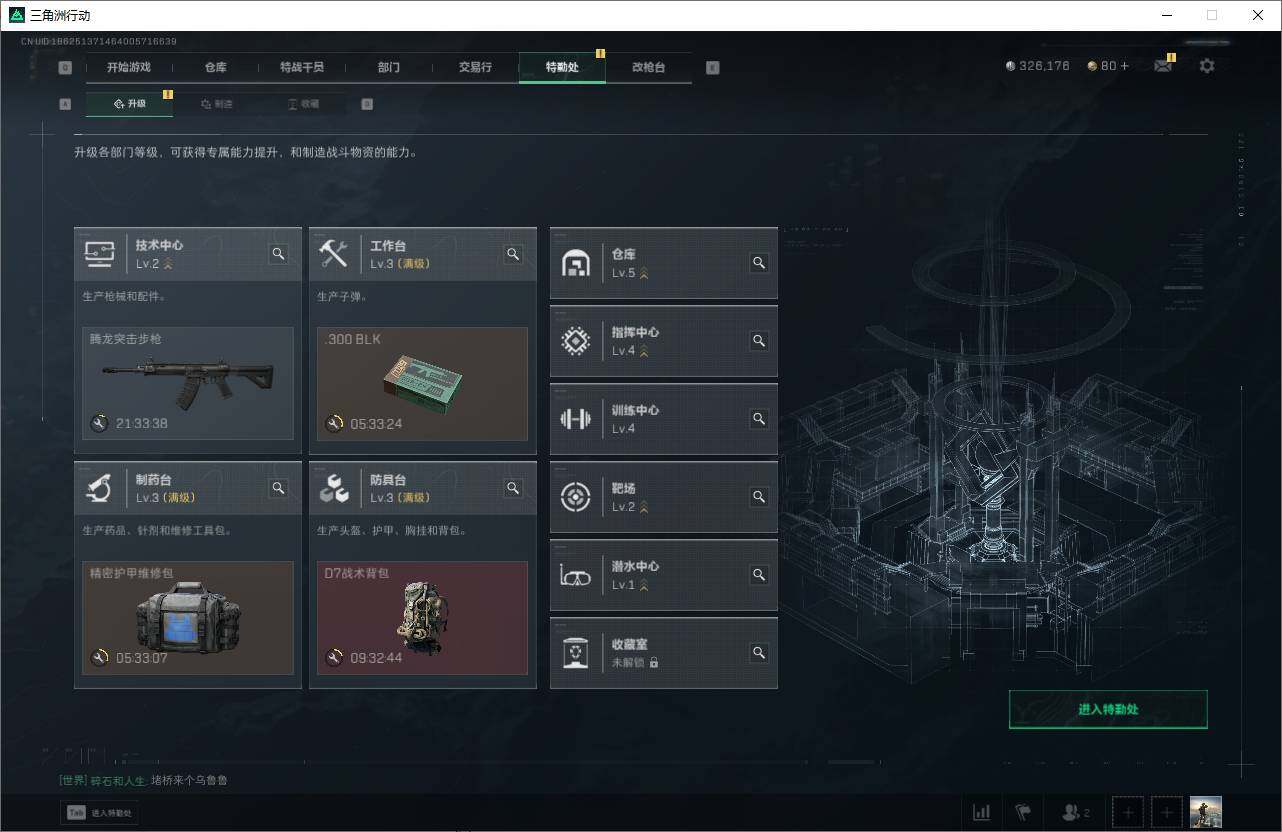
Task: Click the settings gear icon
Action: tap(1207, 65)
